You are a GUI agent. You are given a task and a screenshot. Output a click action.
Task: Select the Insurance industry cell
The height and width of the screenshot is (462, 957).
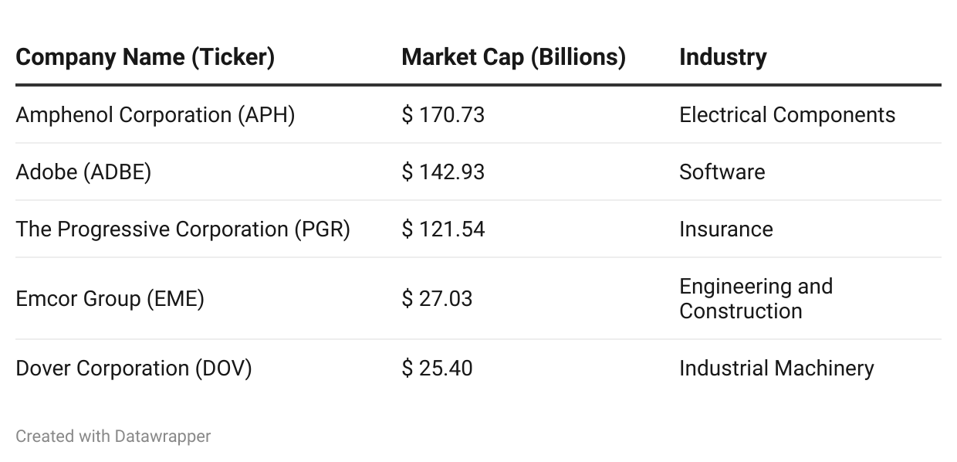click(725, 229)
